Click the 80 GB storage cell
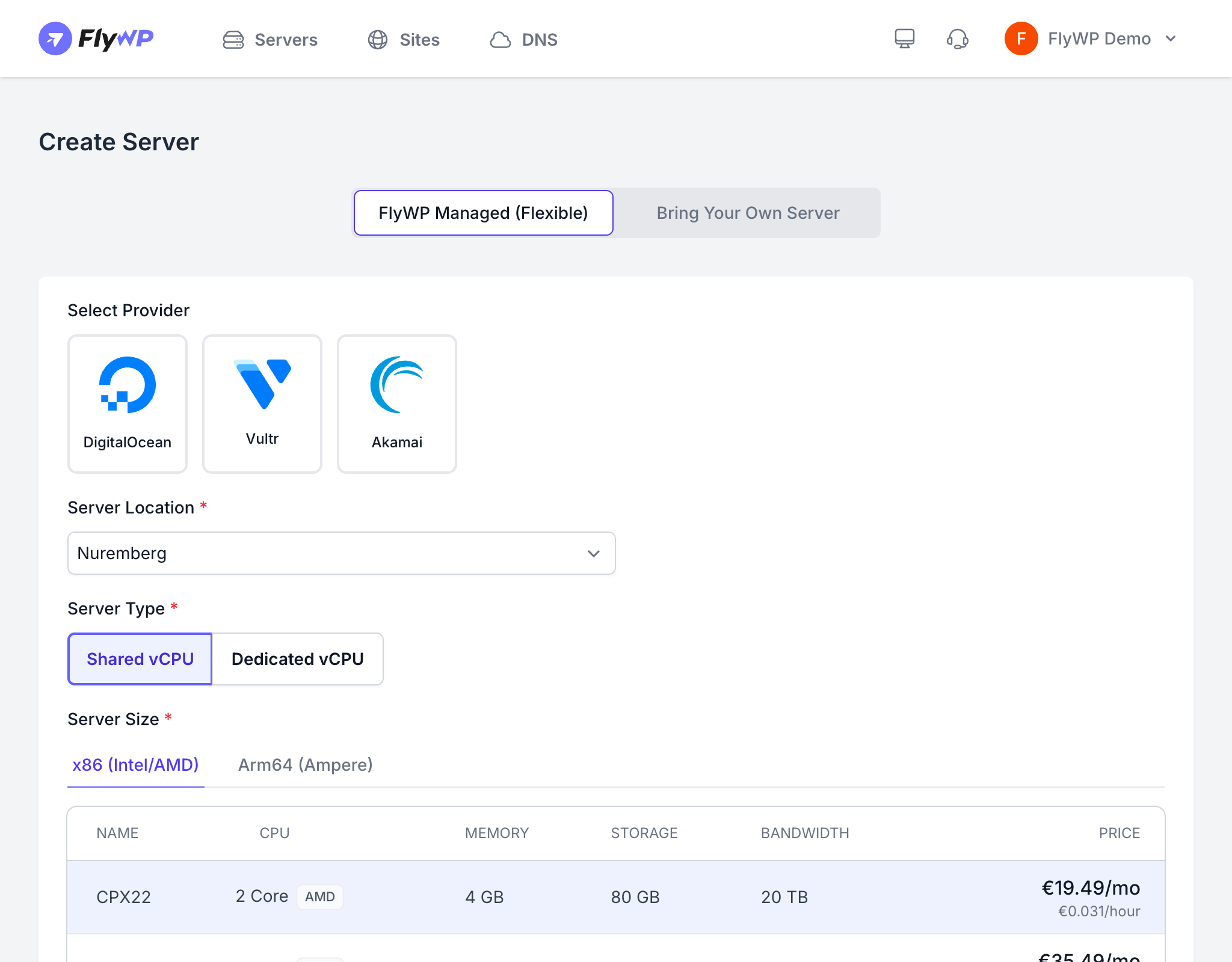The width and height of the screenshot is (1232, 962). coord(635,897)
